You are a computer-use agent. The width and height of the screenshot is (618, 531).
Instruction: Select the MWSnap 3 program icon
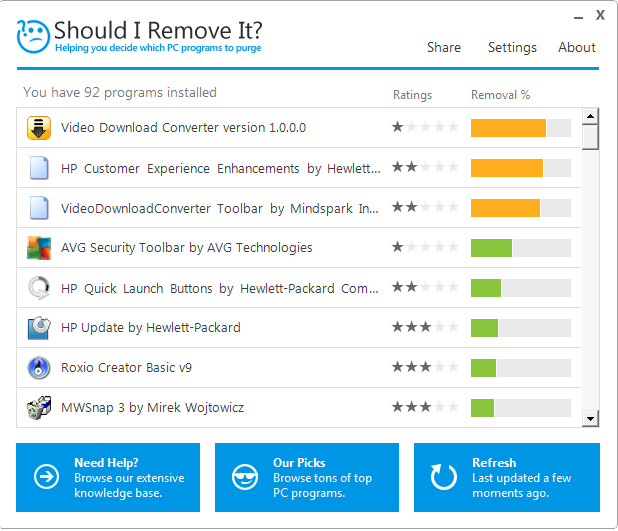pyautogui.click(x=39, y=408)
